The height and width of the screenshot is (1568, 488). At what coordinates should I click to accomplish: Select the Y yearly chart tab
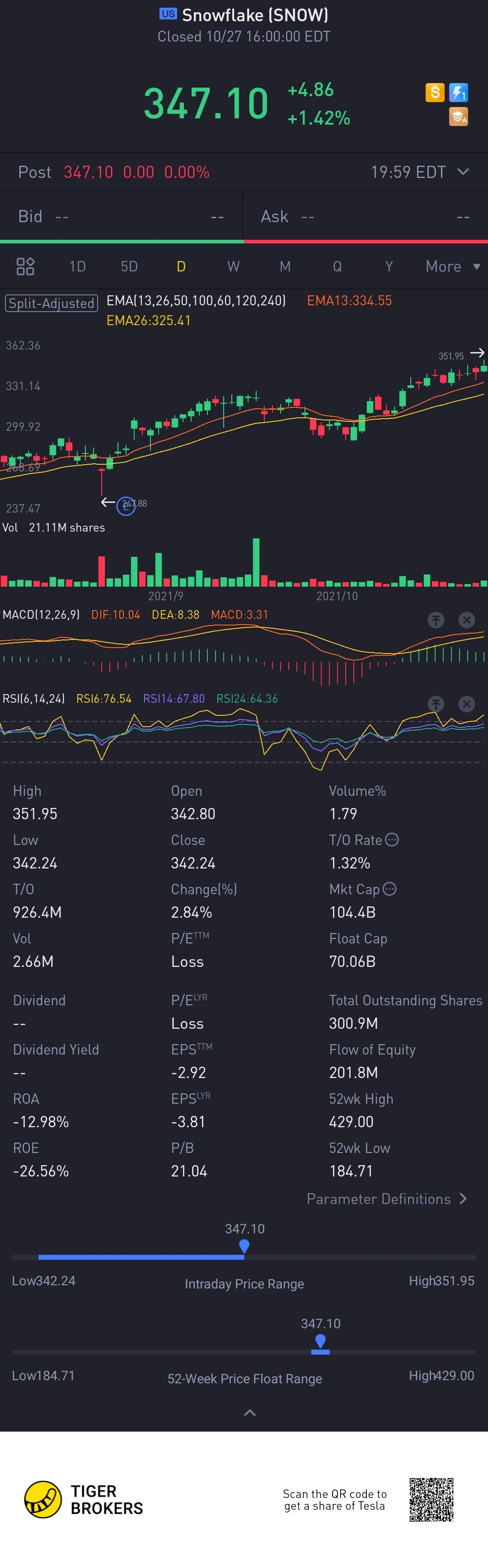point(389,266)
